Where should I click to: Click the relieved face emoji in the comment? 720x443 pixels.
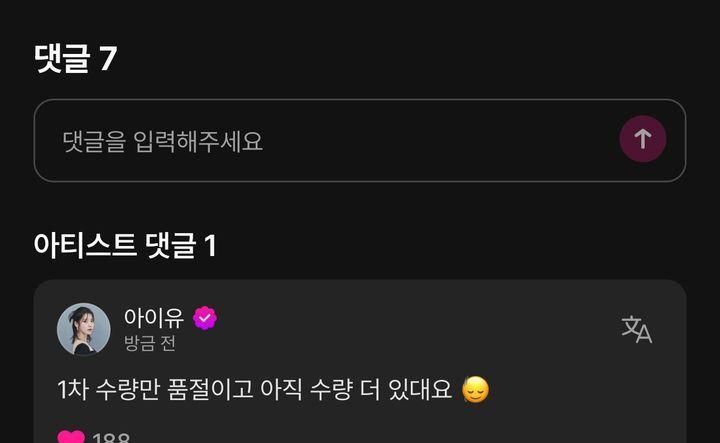click(475, 389)
